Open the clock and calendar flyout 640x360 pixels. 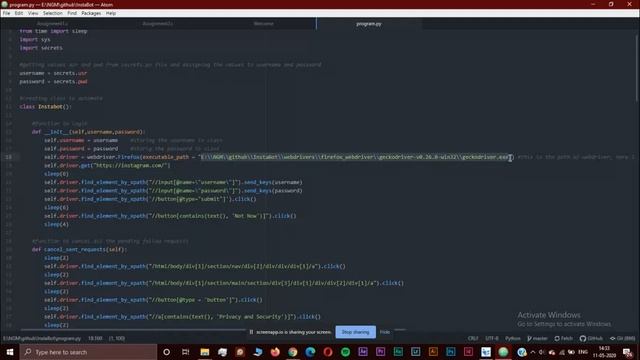point(604,352)
